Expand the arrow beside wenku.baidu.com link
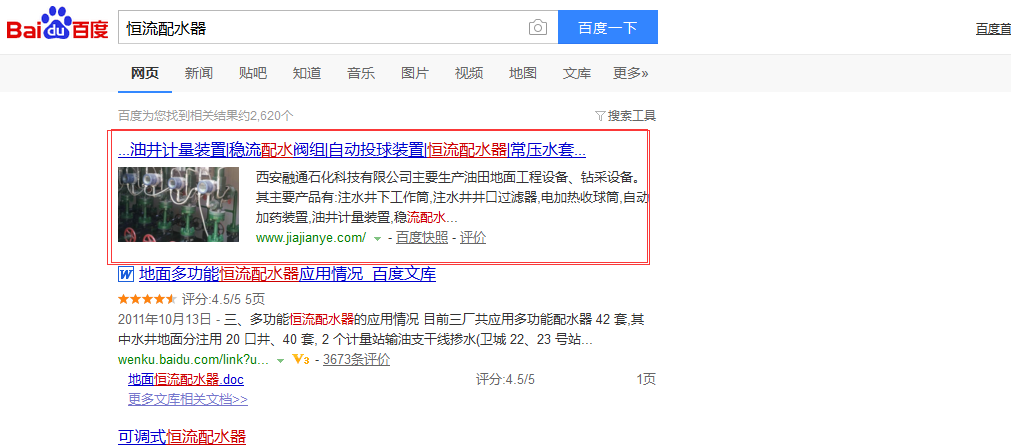 [x=281, y=360]
